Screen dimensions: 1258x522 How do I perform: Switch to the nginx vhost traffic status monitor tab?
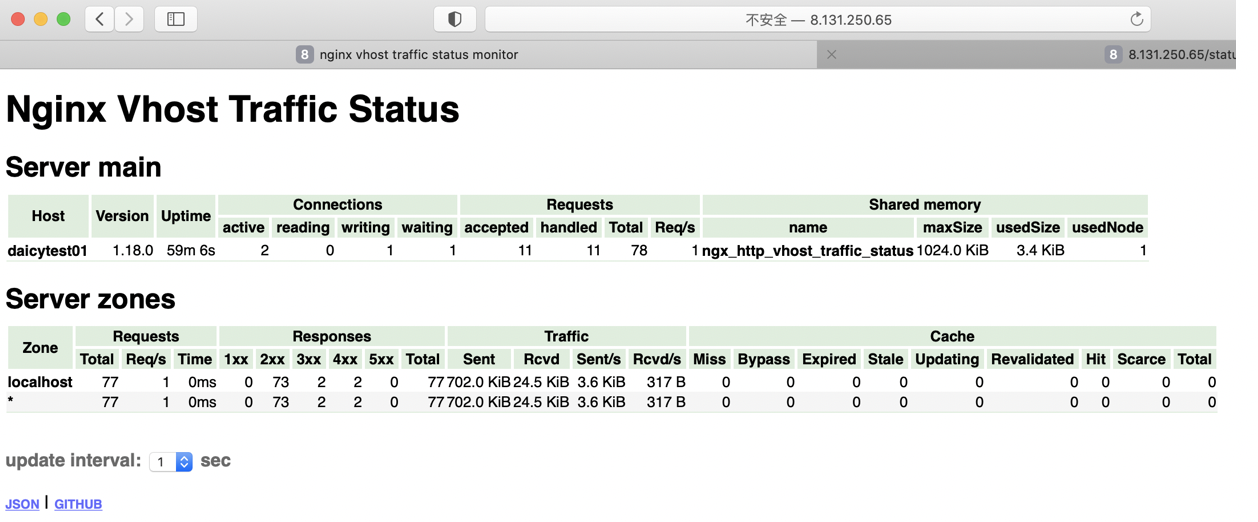408,55
